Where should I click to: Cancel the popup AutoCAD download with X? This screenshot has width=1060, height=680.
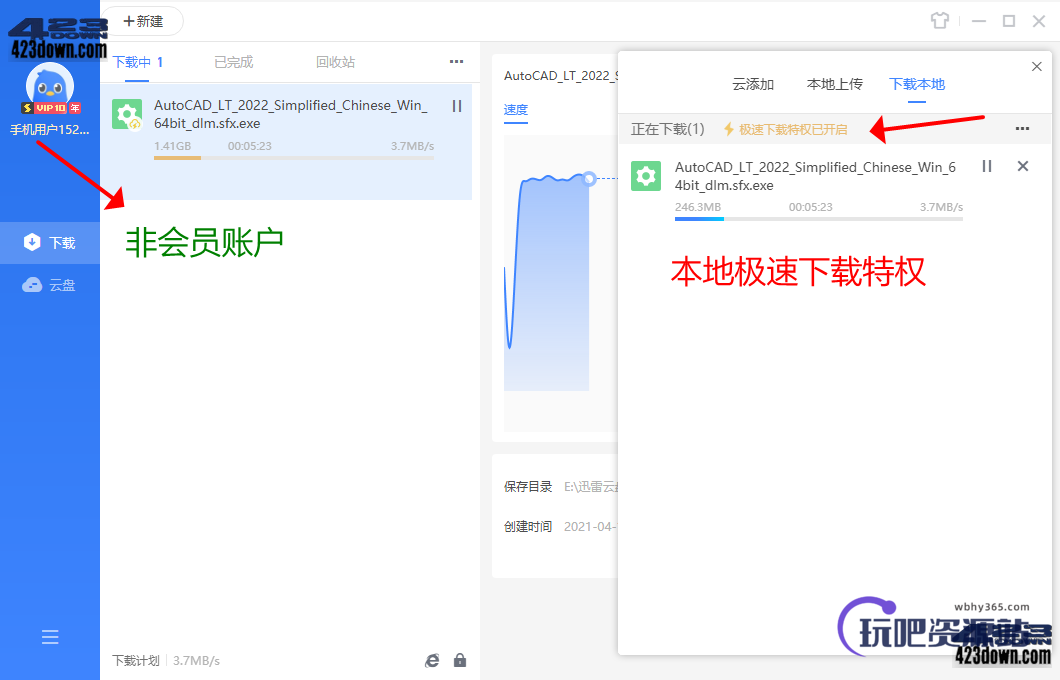coord(1023,166)
